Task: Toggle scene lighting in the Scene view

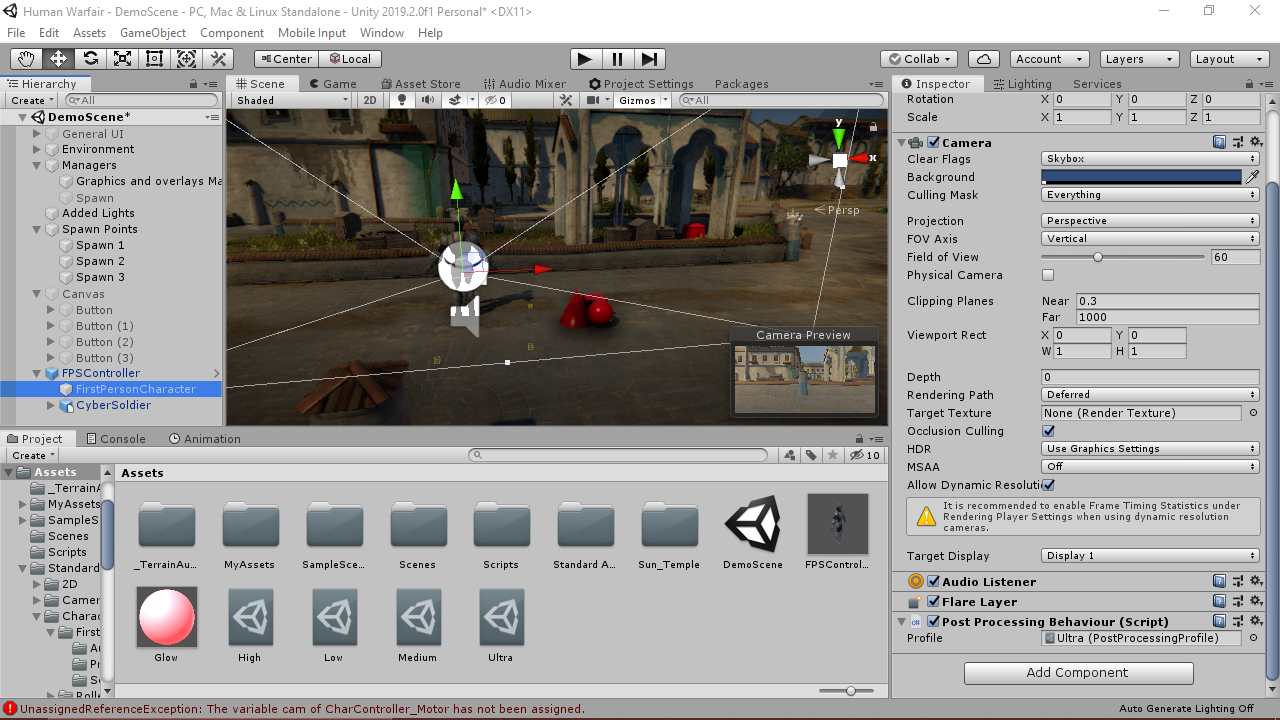Action: click(402, 100)
